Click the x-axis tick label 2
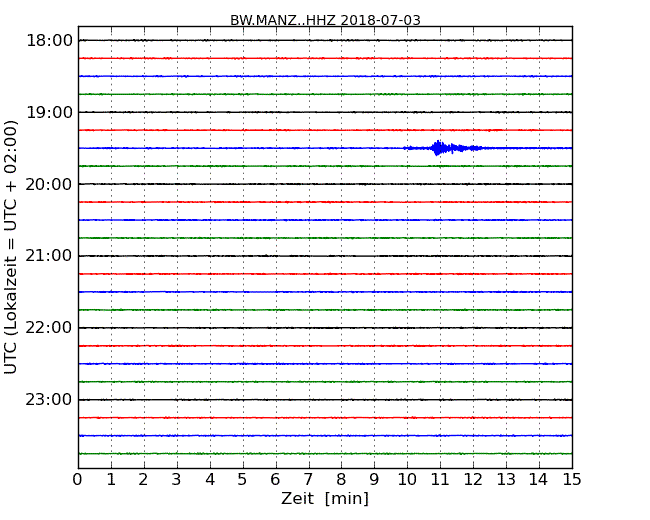This screenshot has height=520, width=650. [143, 479]
